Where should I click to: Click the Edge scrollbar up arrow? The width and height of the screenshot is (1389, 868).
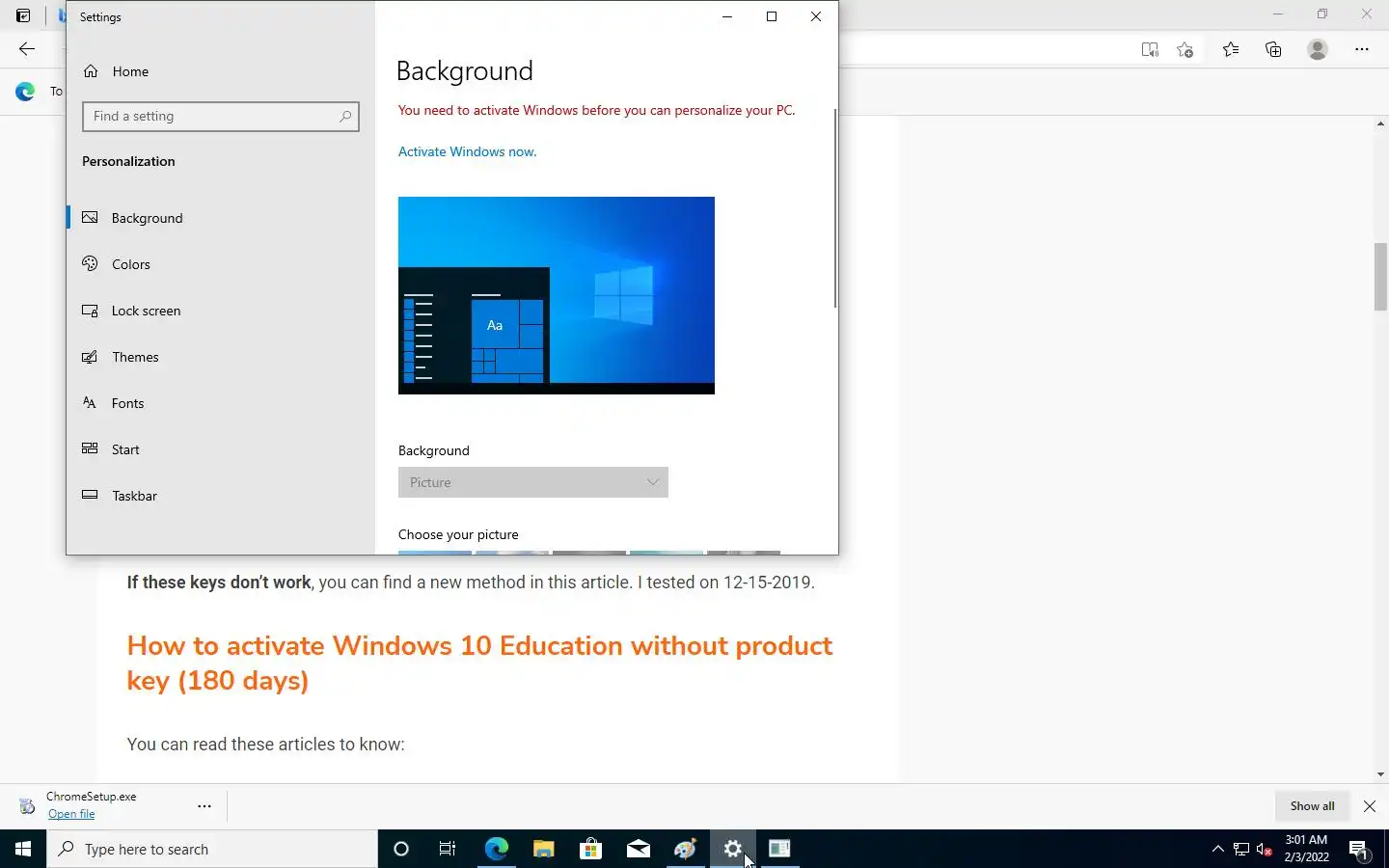[x=1381, y=124]
